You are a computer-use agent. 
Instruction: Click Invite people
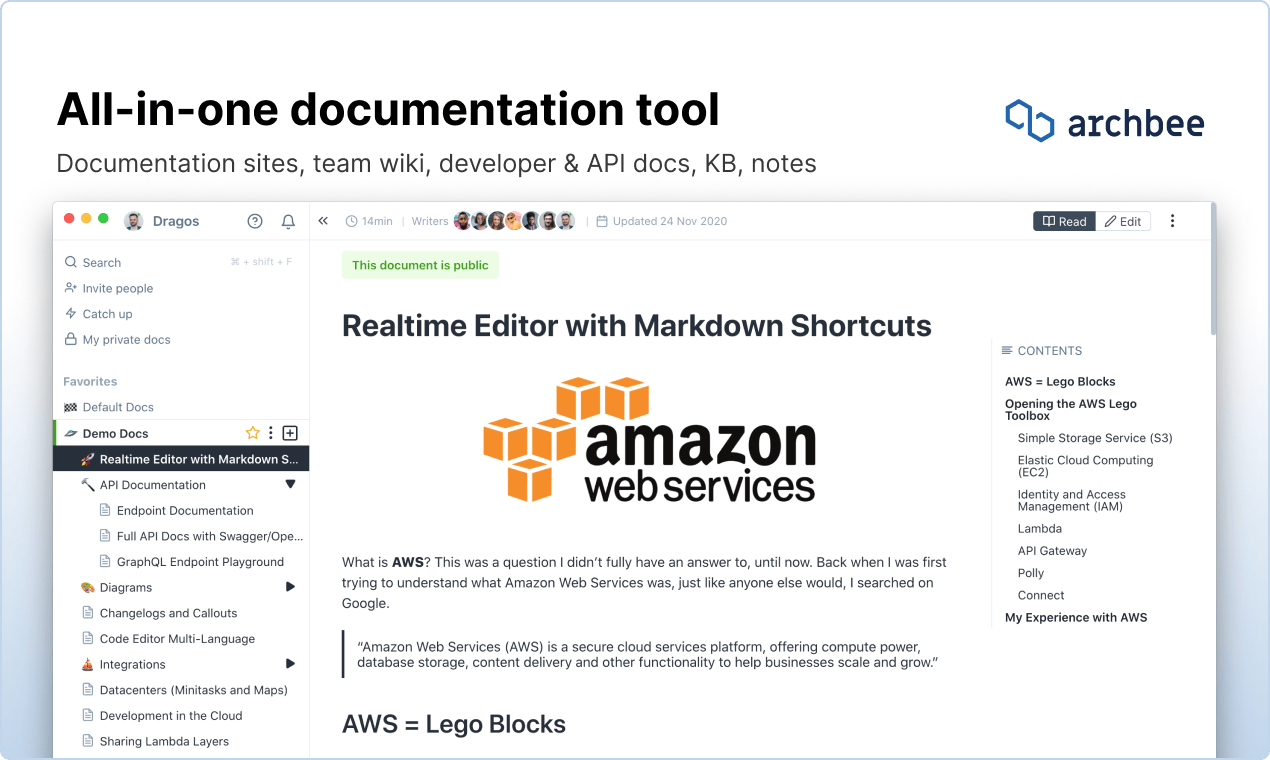(x=118, y=288)
